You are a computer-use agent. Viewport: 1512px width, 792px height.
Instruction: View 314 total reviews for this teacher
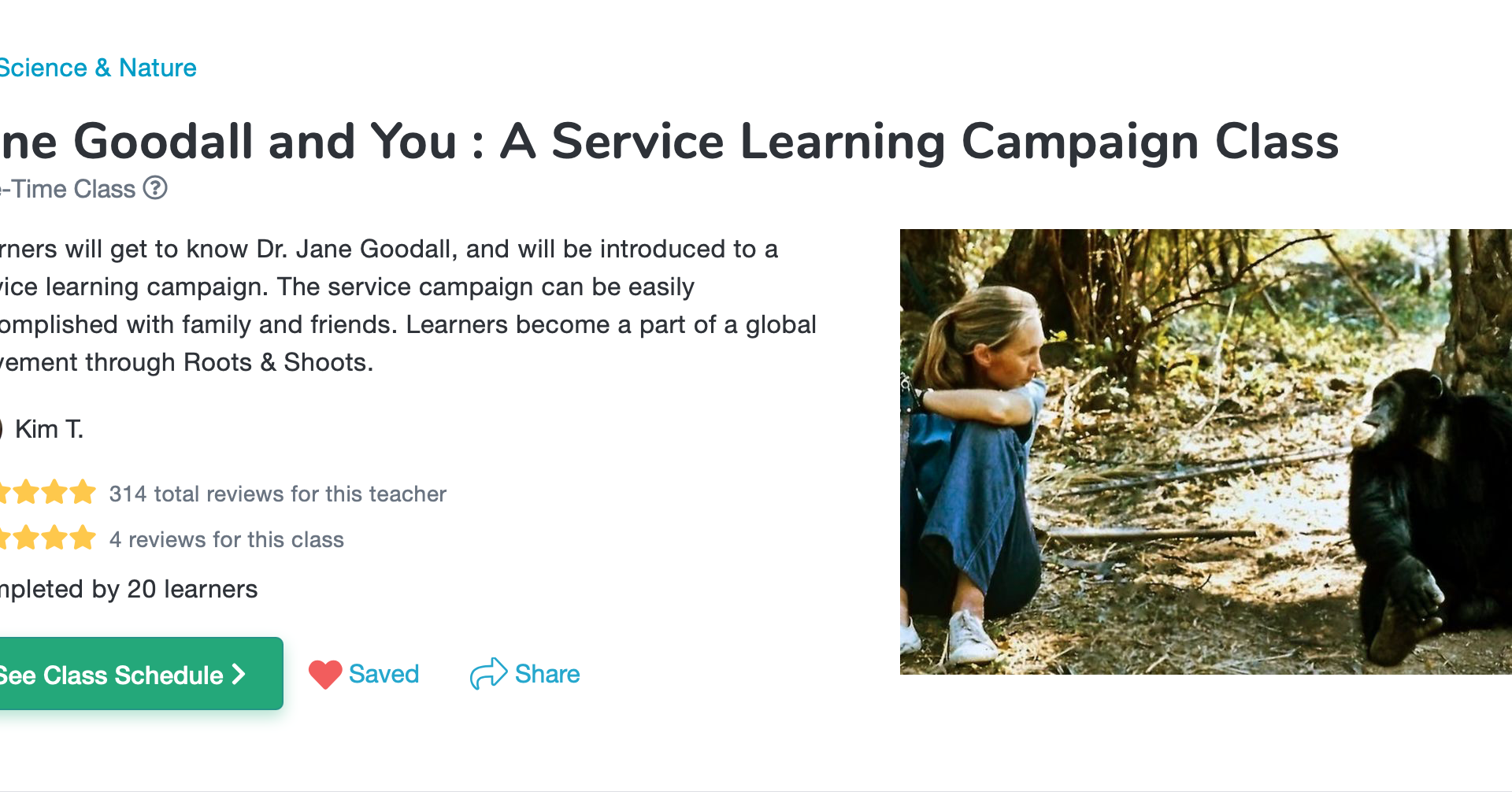(277, 494)
